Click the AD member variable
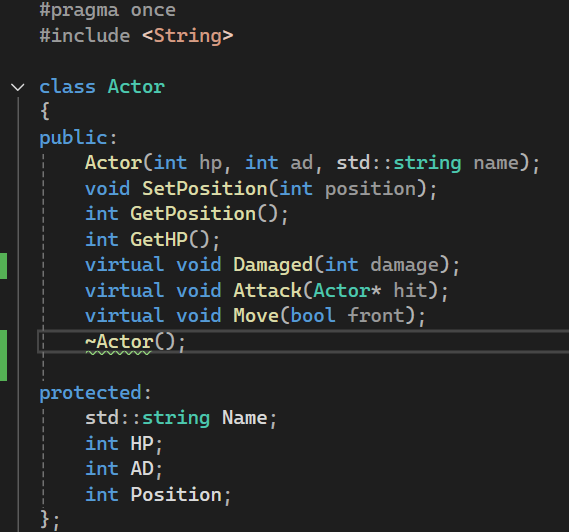 [x=142, y=468]
